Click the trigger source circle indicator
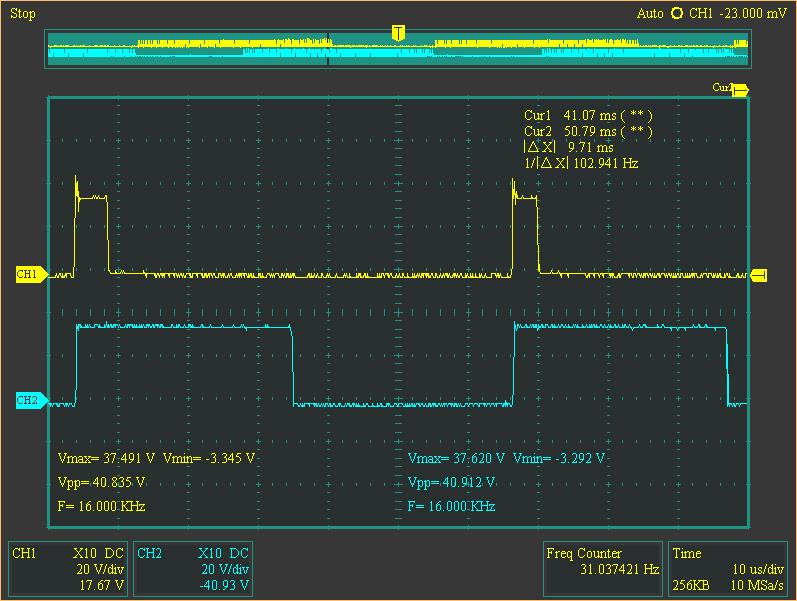Image resolution: width=797 pixels, height=601 pixels. pos(677,13)
